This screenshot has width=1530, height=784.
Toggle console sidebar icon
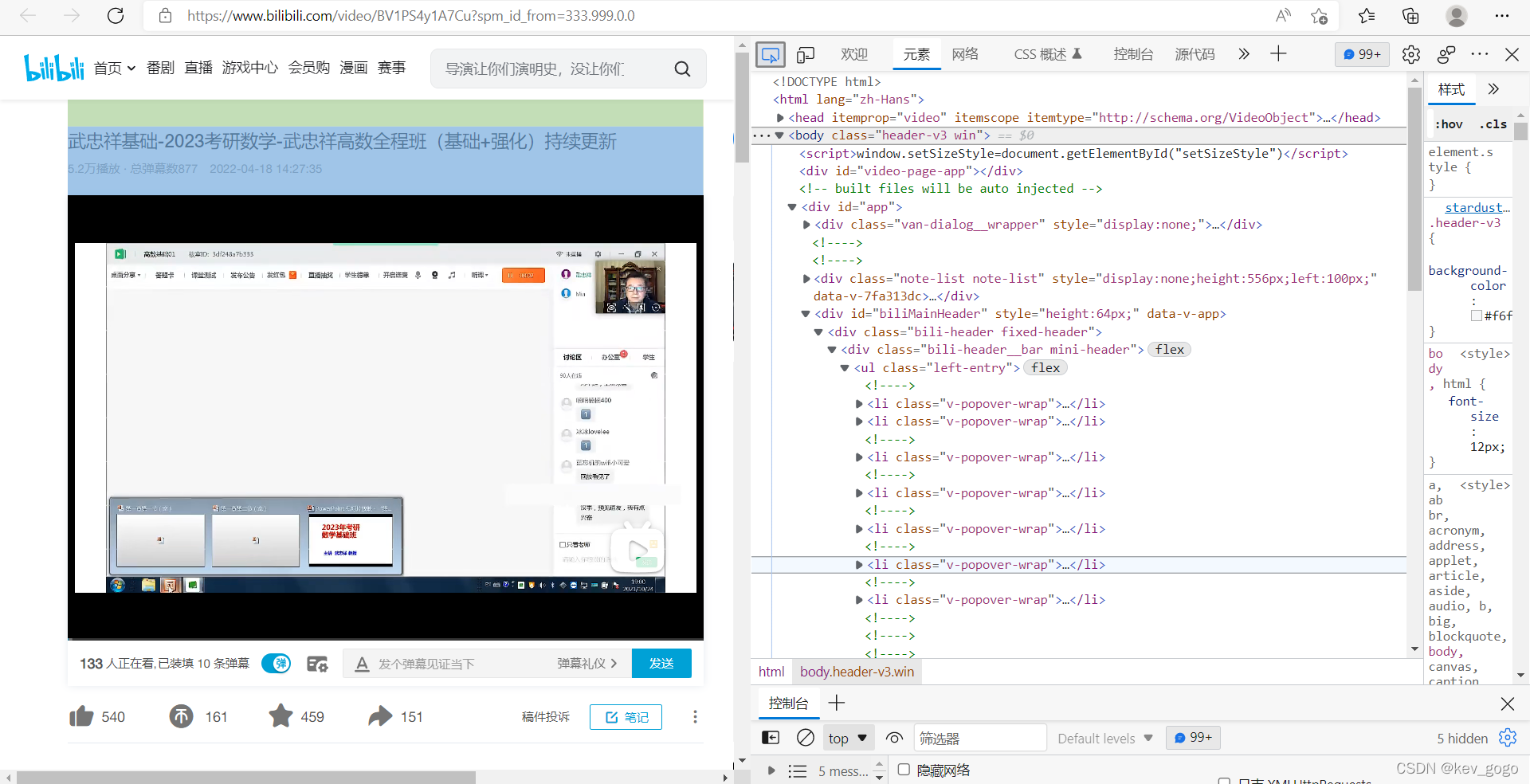771,738
